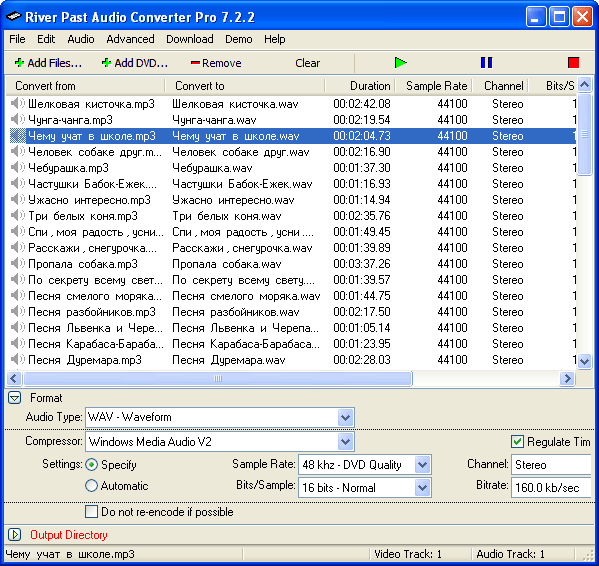Click the speaker icon of Человек собаке друг

[x=18, y=152]
